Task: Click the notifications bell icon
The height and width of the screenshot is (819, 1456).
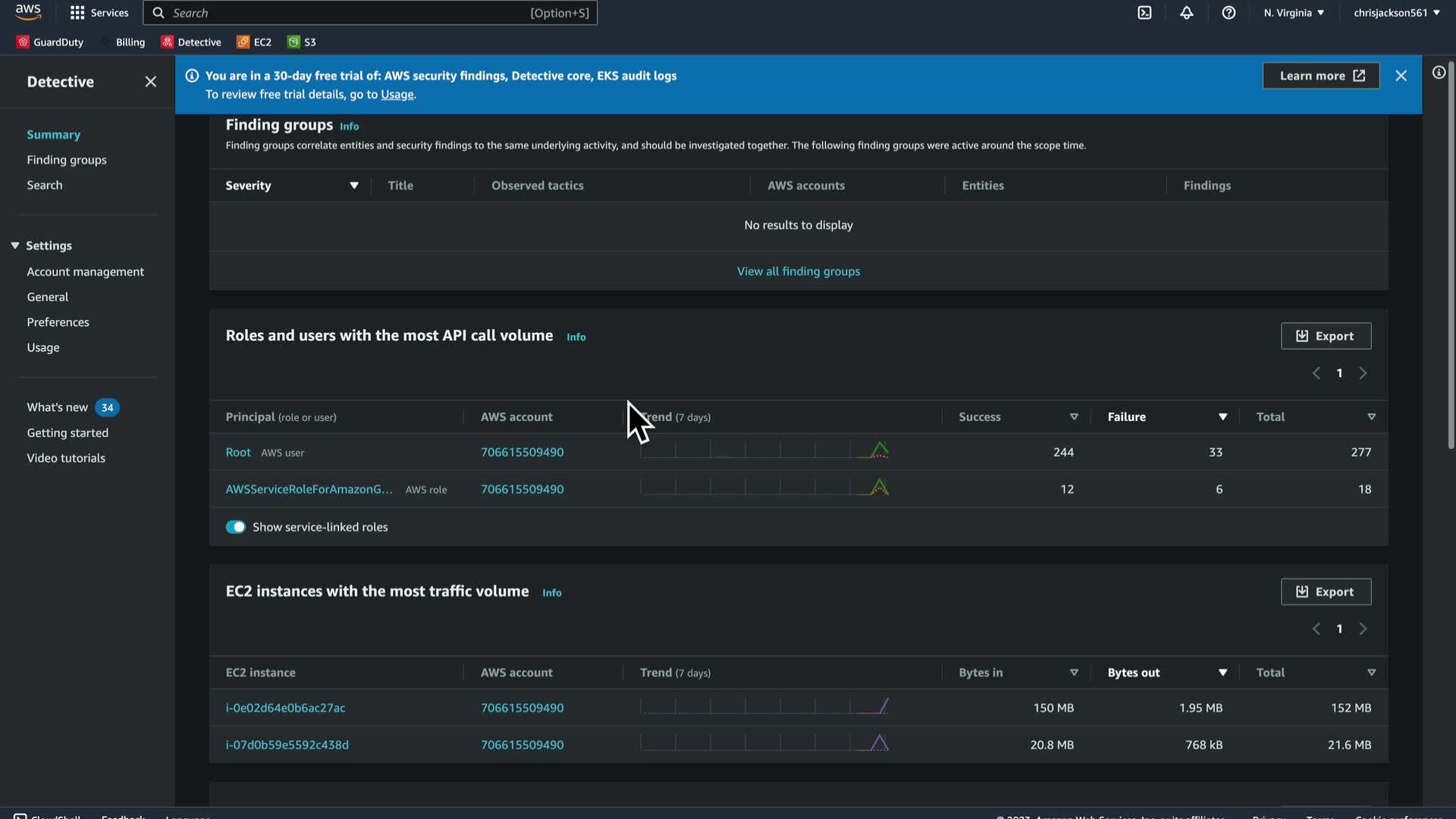Action: pyautogui.click(x=1186, y=13)
